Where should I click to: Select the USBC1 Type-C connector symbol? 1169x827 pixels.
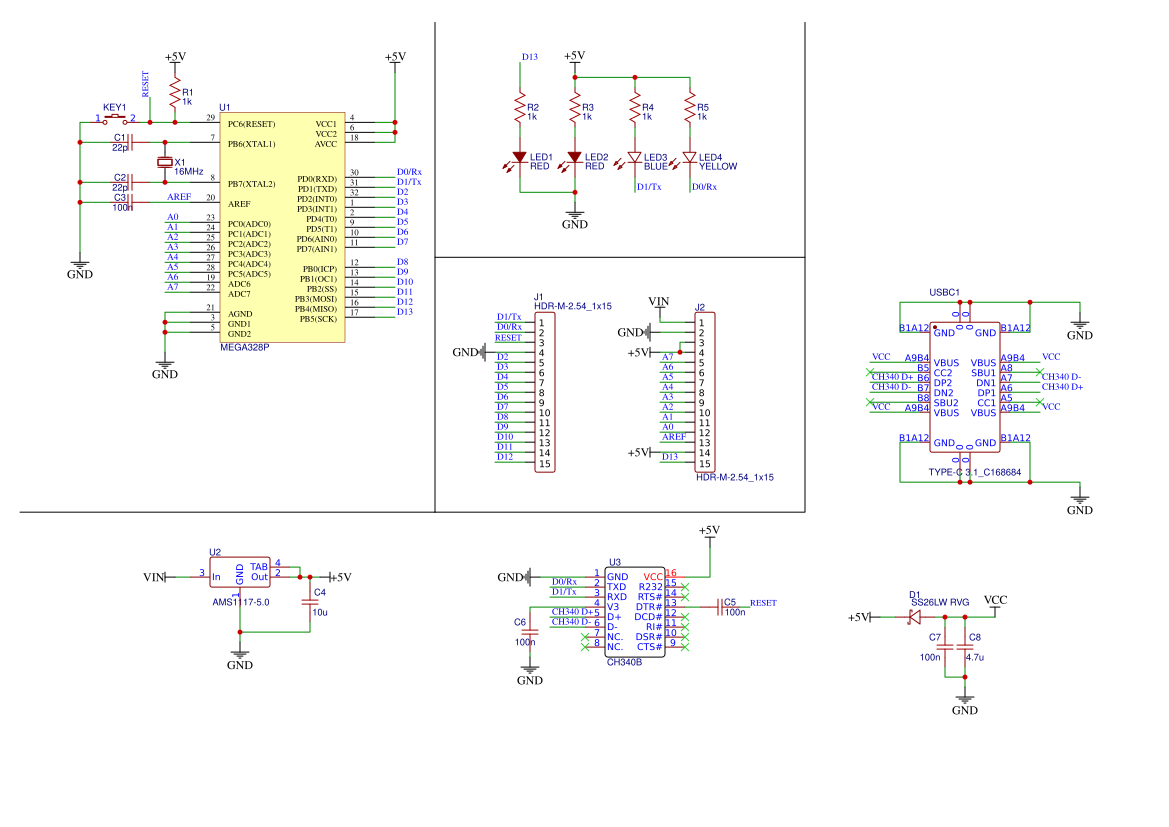pyautogui.click(x=965, y=387)
